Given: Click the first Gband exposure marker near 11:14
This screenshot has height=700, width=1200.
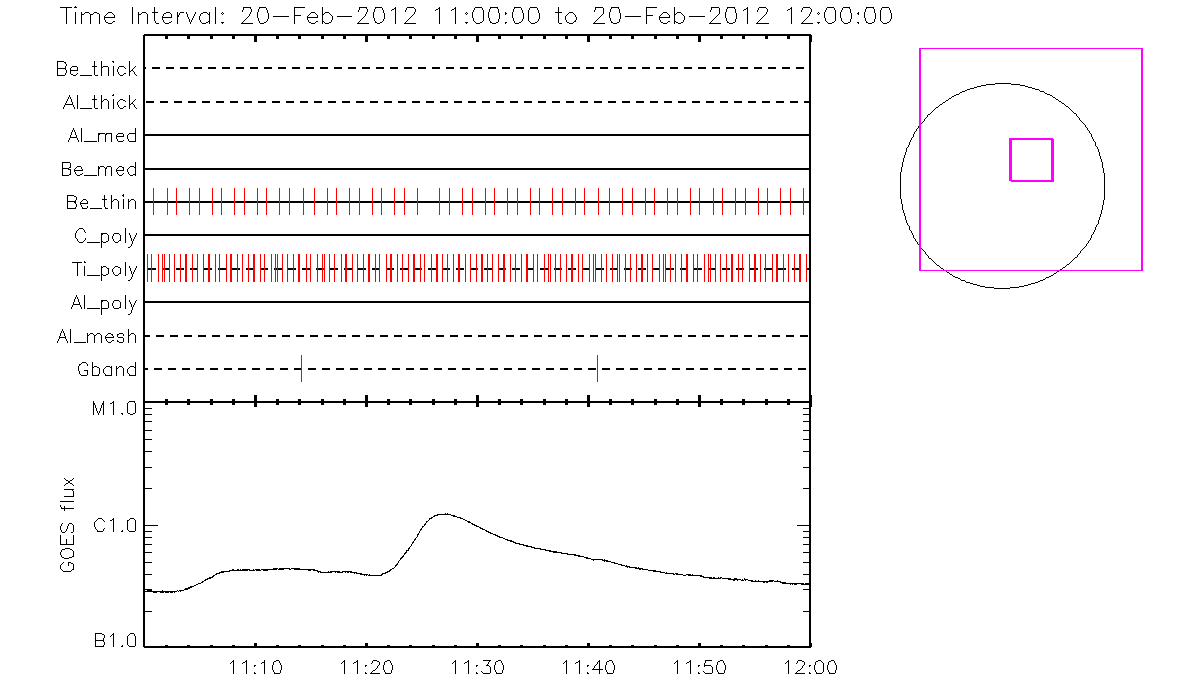Looking at the screenshot, I should 301,368.
